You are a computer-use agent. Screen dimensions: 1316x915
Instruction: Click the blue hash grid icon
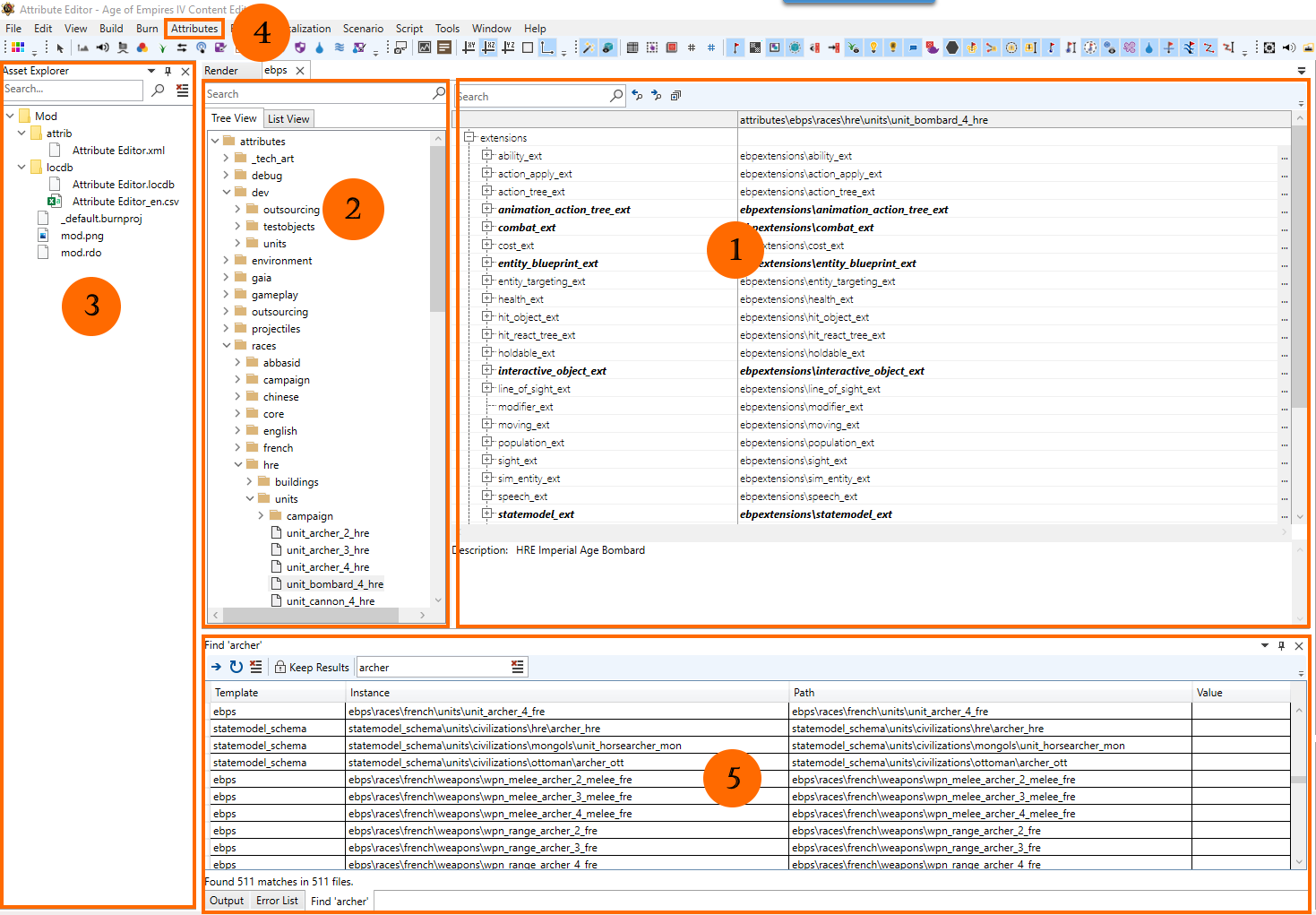point(710,47)
